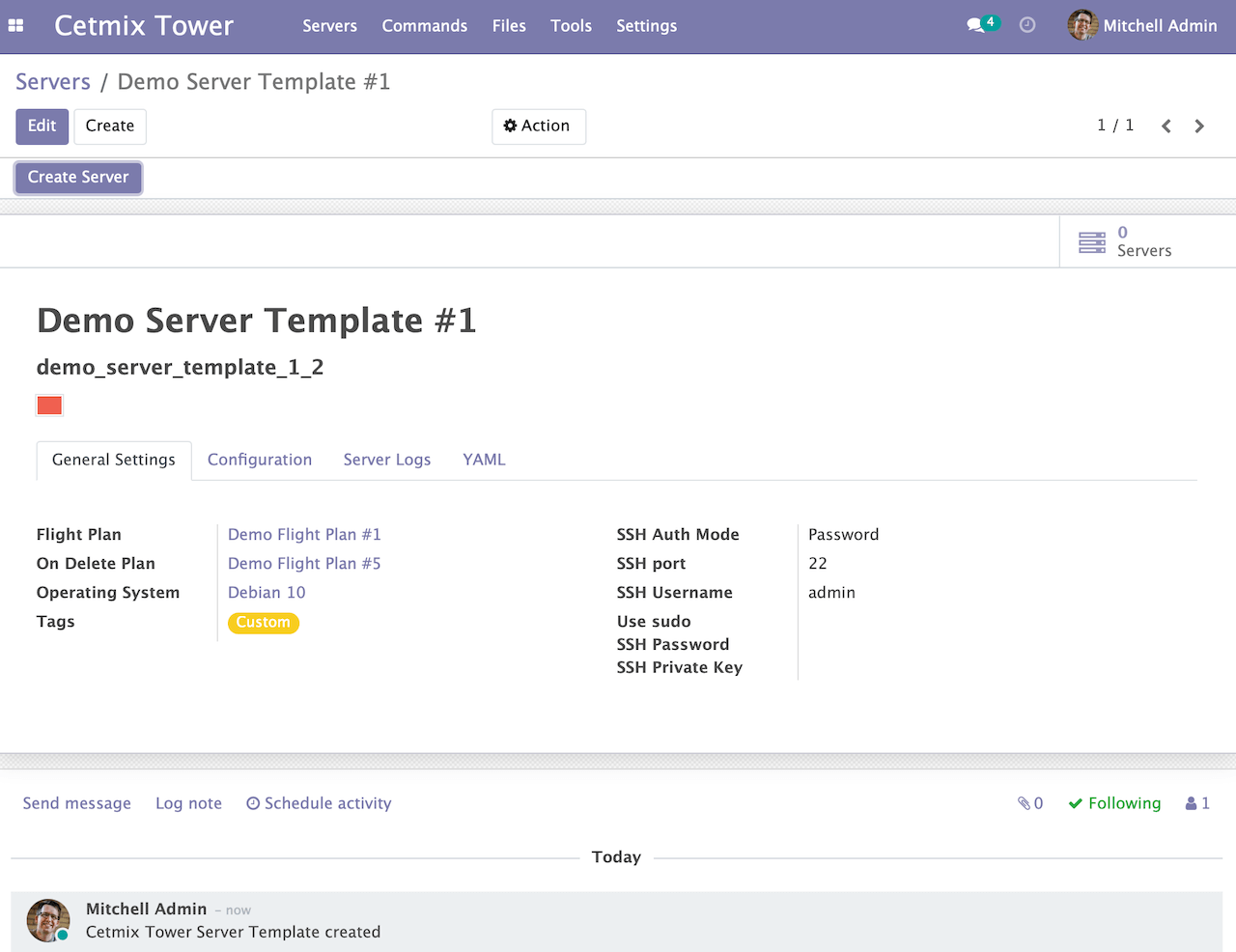Select the Mitchell Admin avatar in the header

pos(1081,25)
